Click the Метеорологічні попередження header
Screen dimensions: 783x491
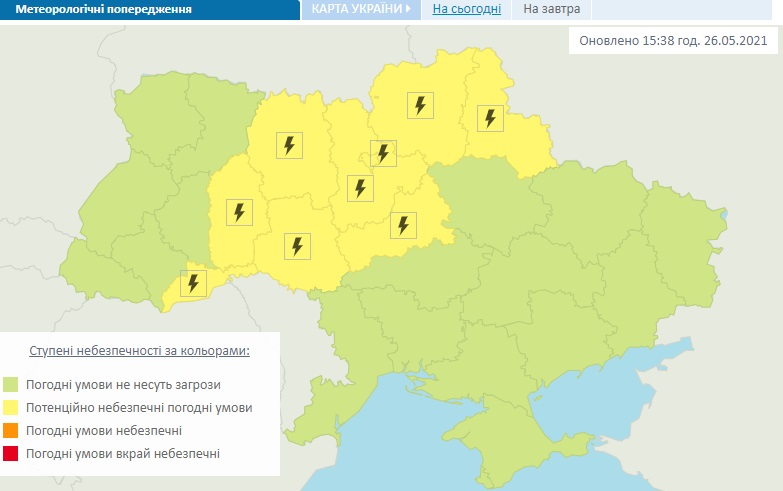(x=103, y=9)
